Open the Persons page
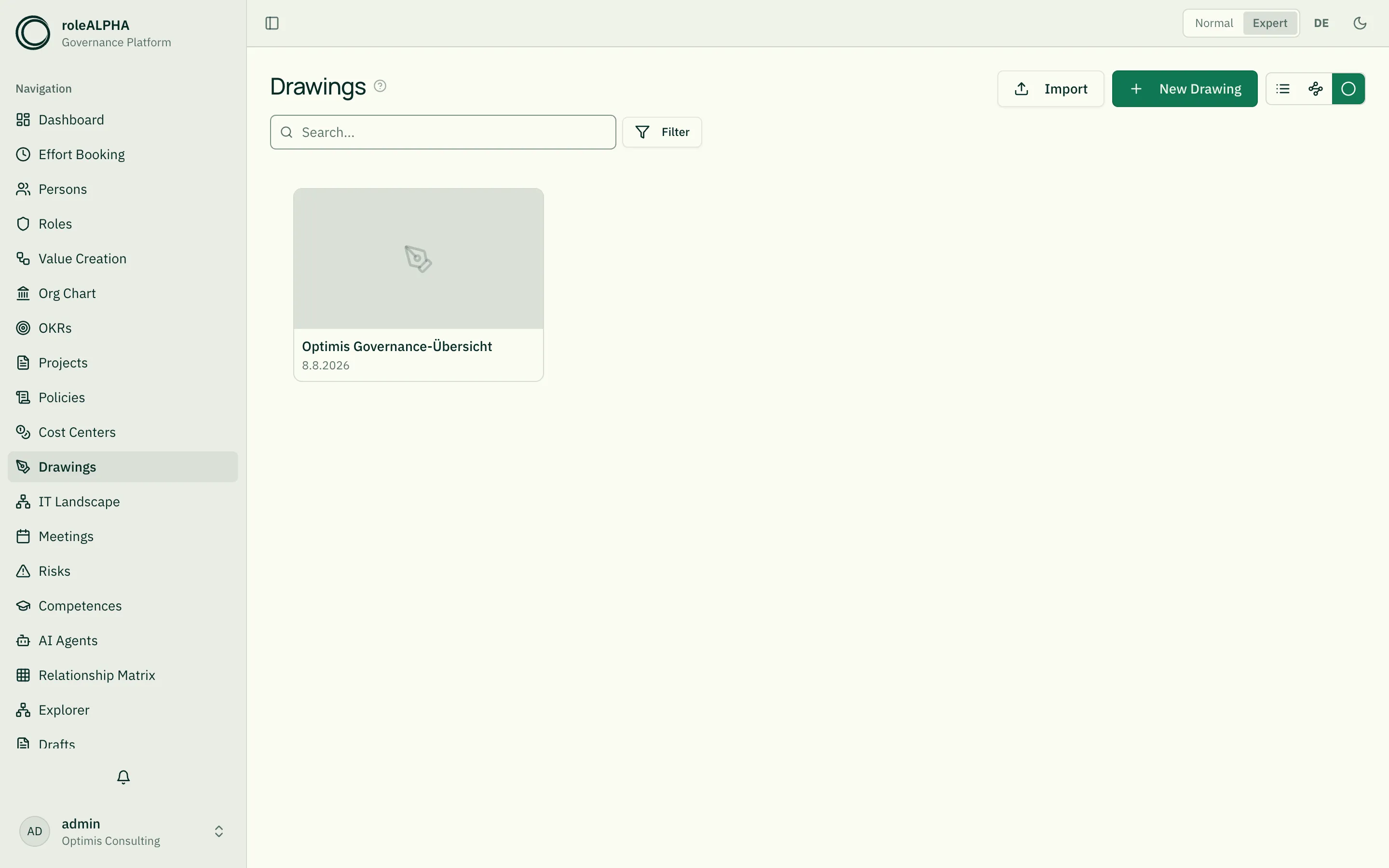1389x868 pixels. (x=123, y=189)
